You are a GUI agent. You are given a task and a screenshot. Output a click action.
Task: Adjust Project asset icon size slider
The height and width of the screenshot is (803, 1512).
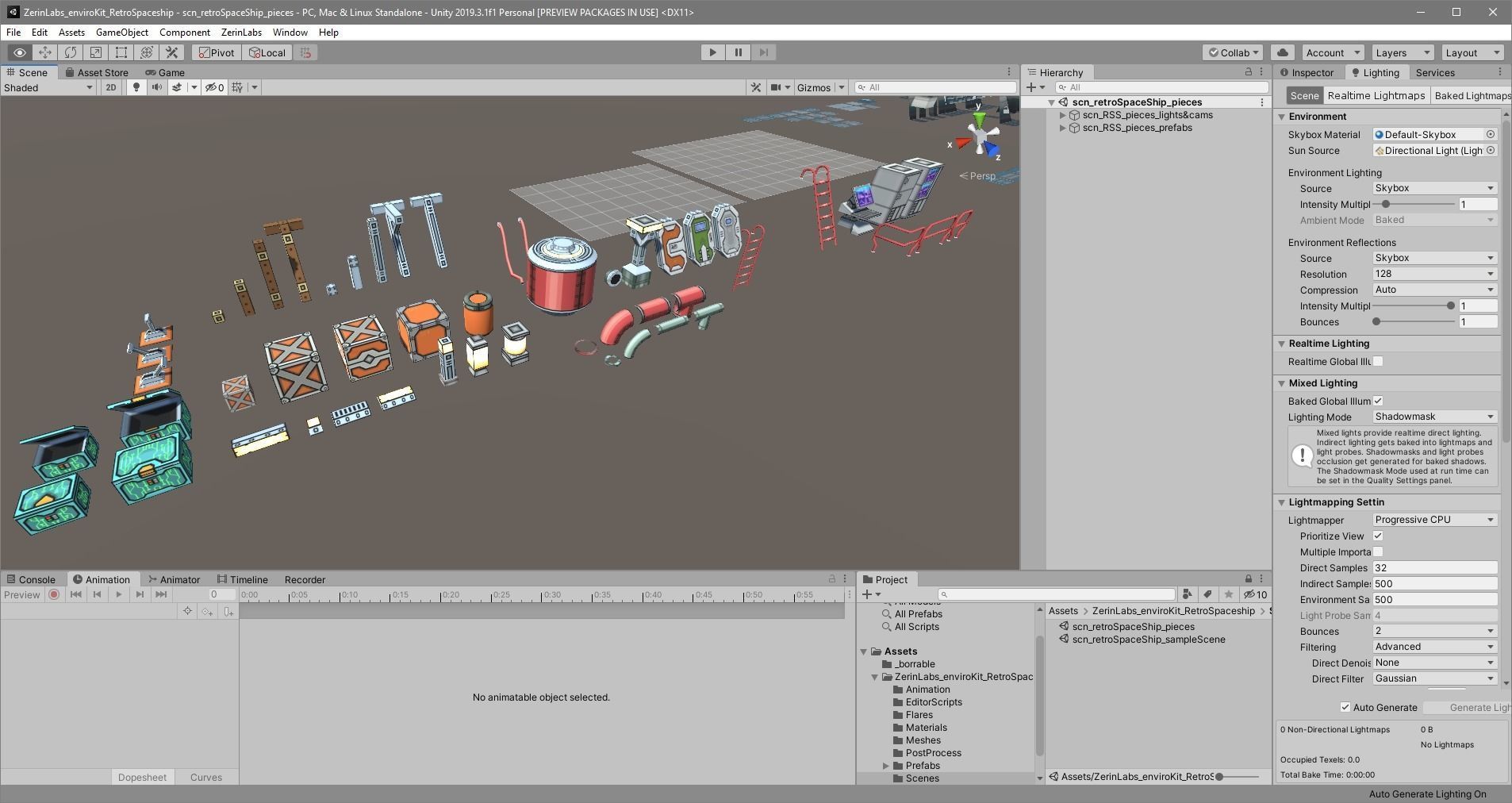(x=1219, y=777)
